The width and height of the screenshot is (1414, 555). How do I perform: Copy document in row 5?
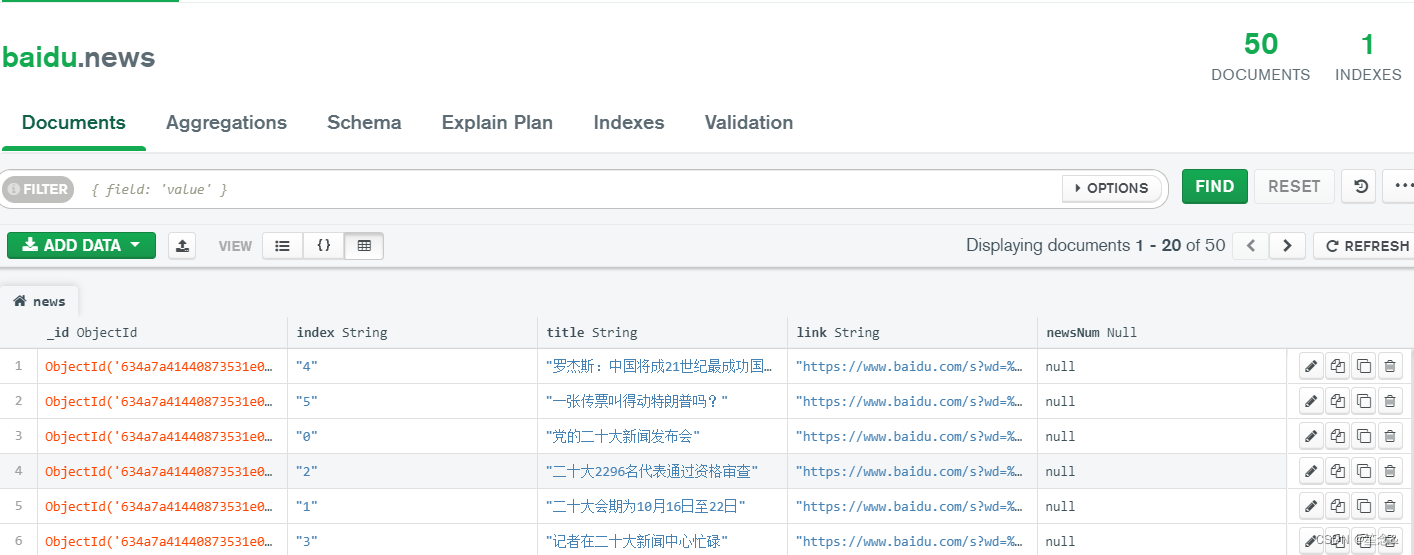coord(1337,506)
